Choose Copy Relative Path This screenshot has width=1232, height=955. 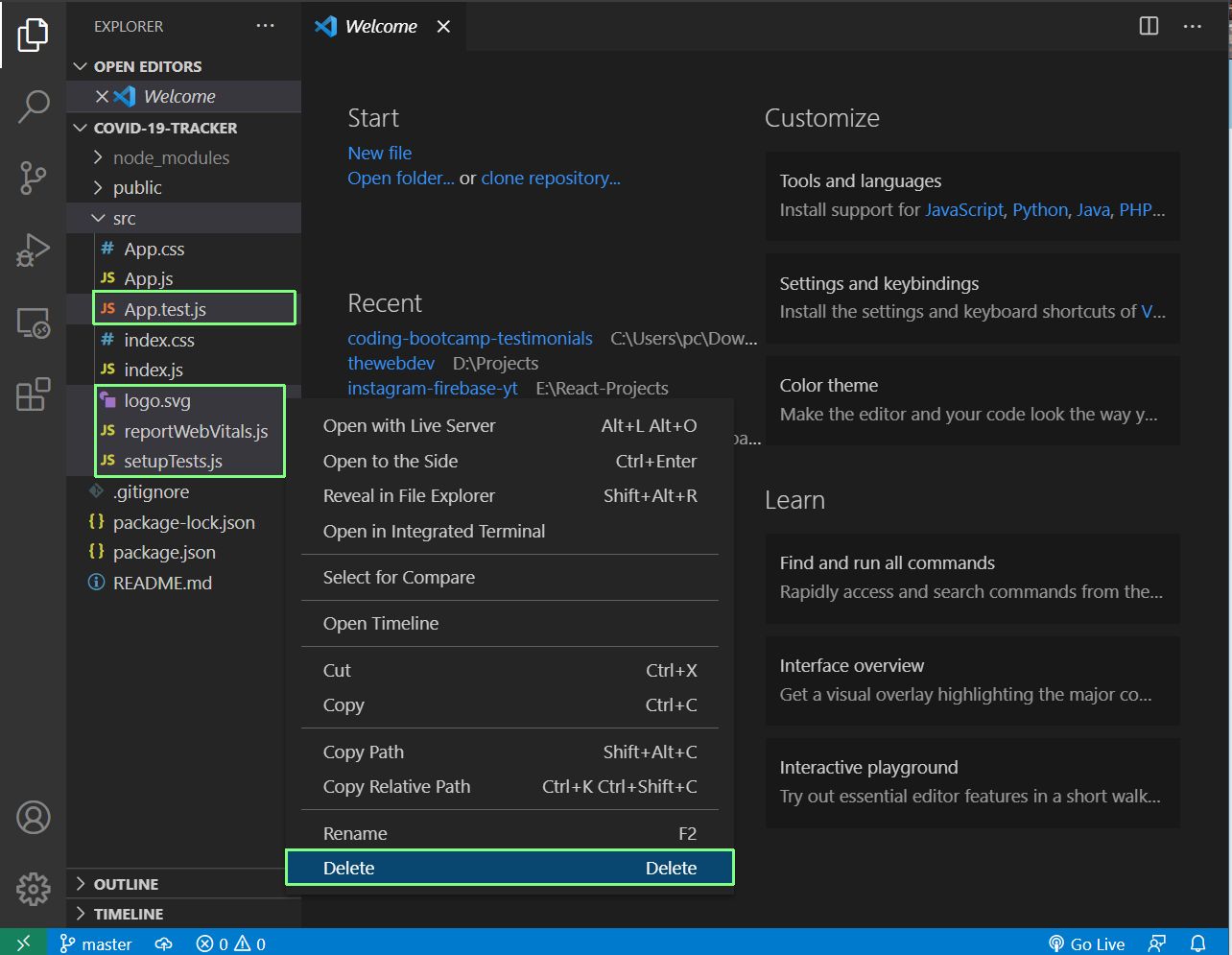point(509,786)
